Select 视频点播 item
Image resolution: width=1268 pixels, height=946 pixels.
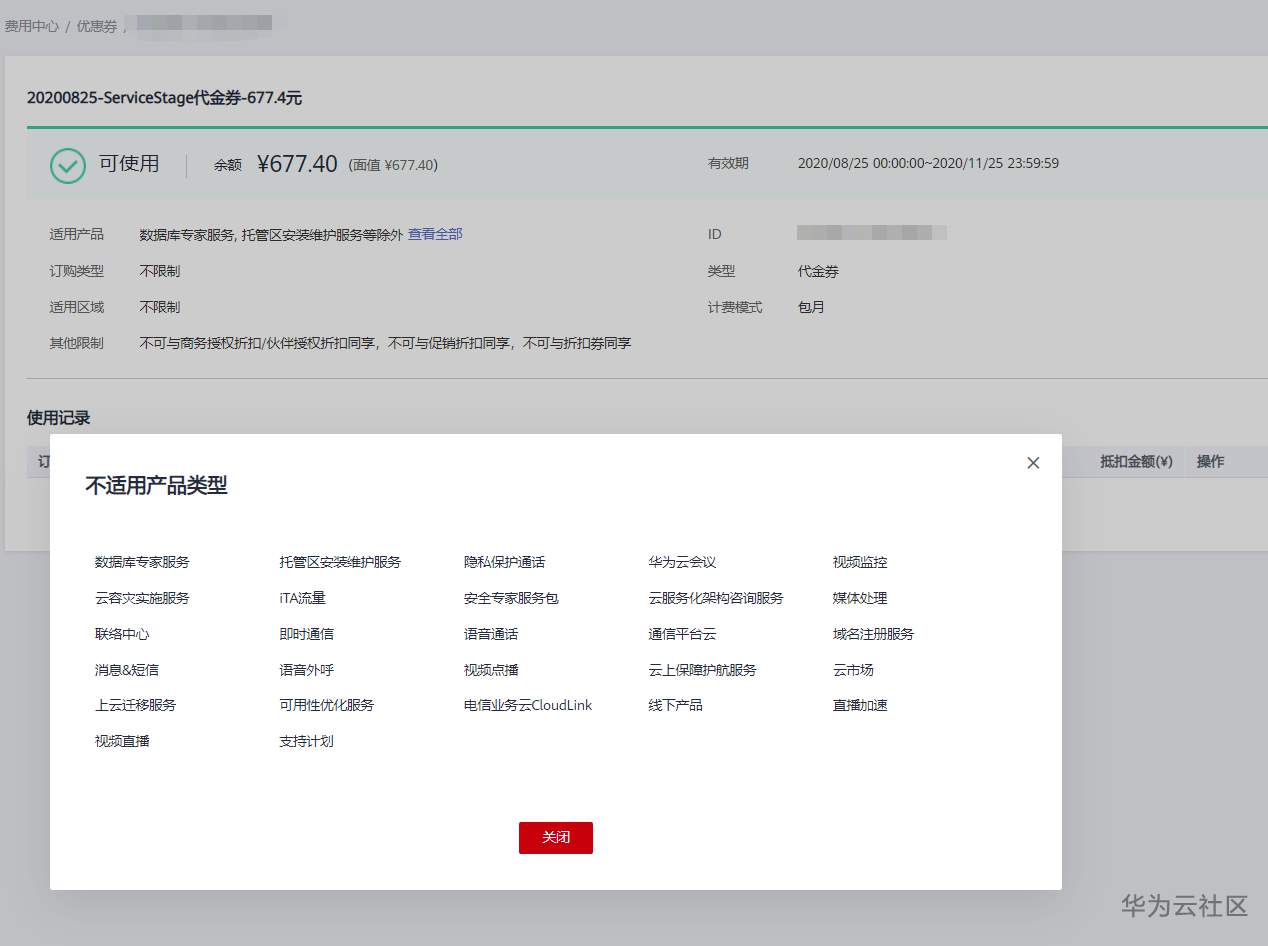(x=490, y=670)
